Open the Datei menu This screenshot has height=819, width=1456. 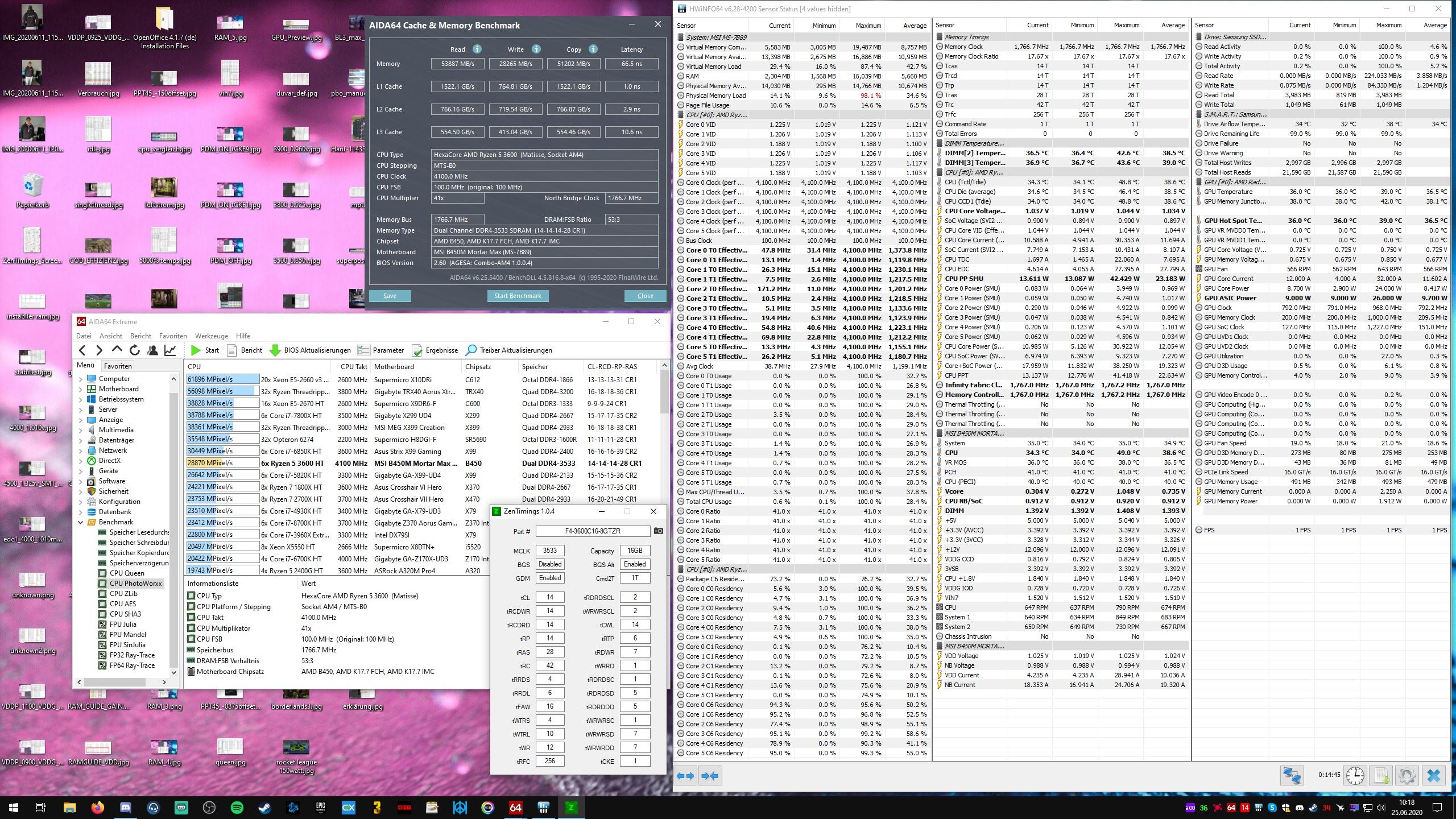point(84,336)
